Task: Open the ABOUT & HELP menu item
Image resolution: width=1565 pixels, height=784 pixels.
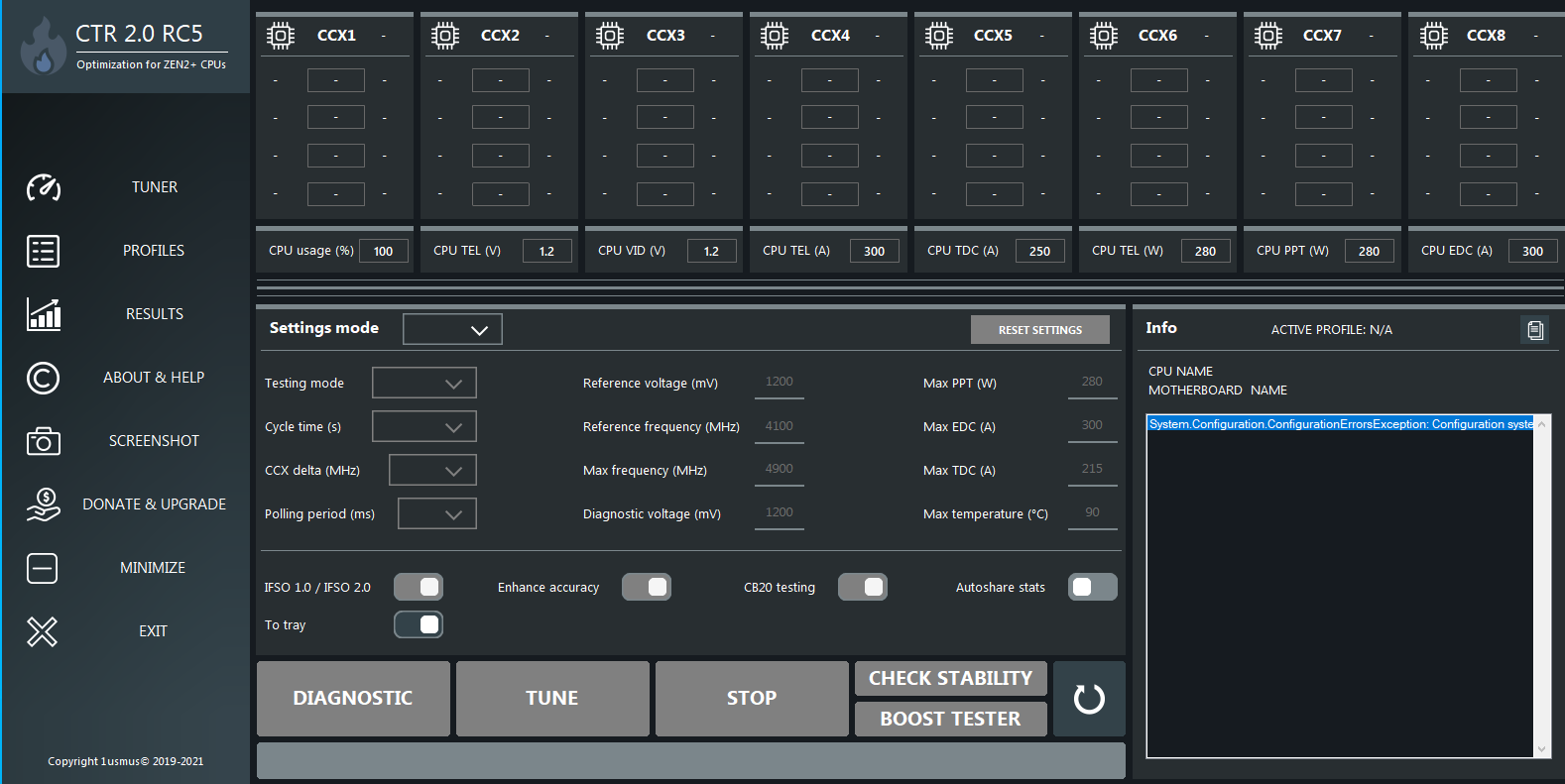Action: [x=154, y=378]
